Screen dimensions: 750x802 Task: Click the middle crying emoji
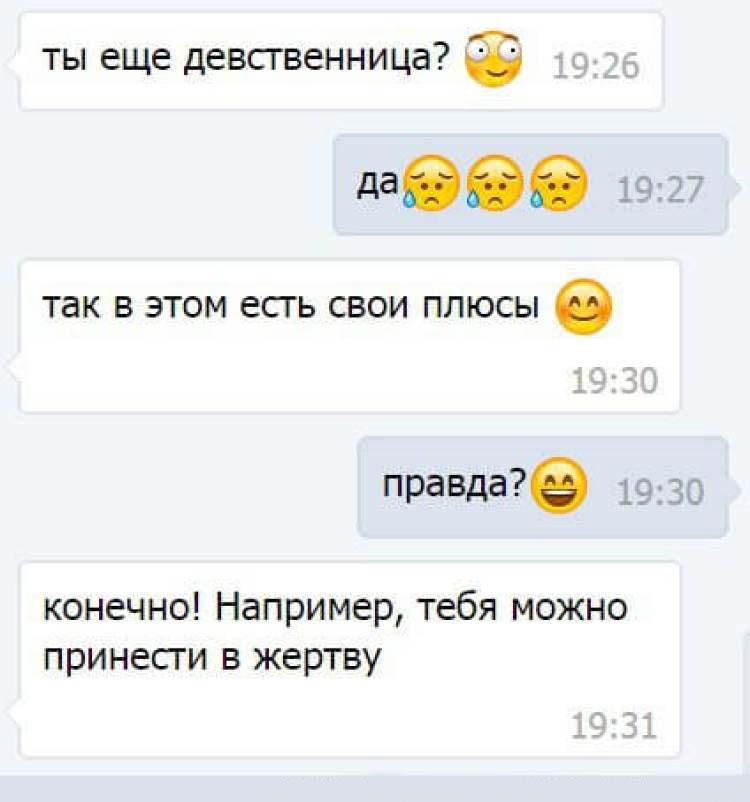point(495,183)
